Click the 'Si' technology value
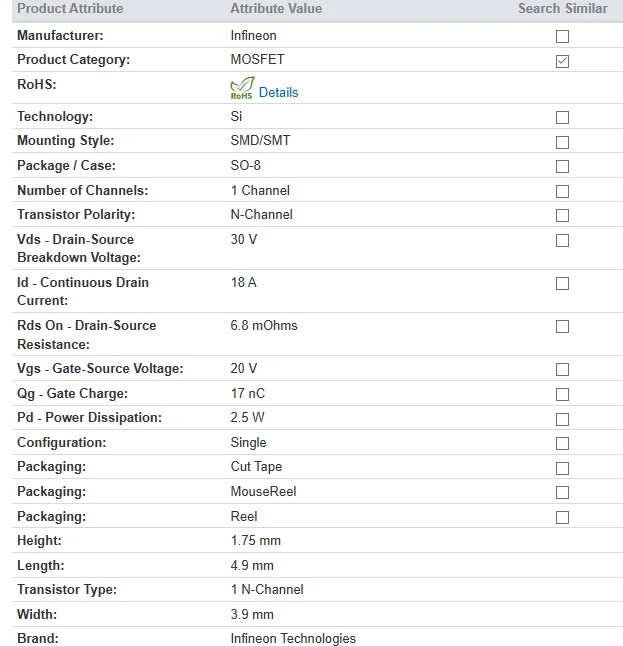623x646 pixels. click(x=236, y=116)
